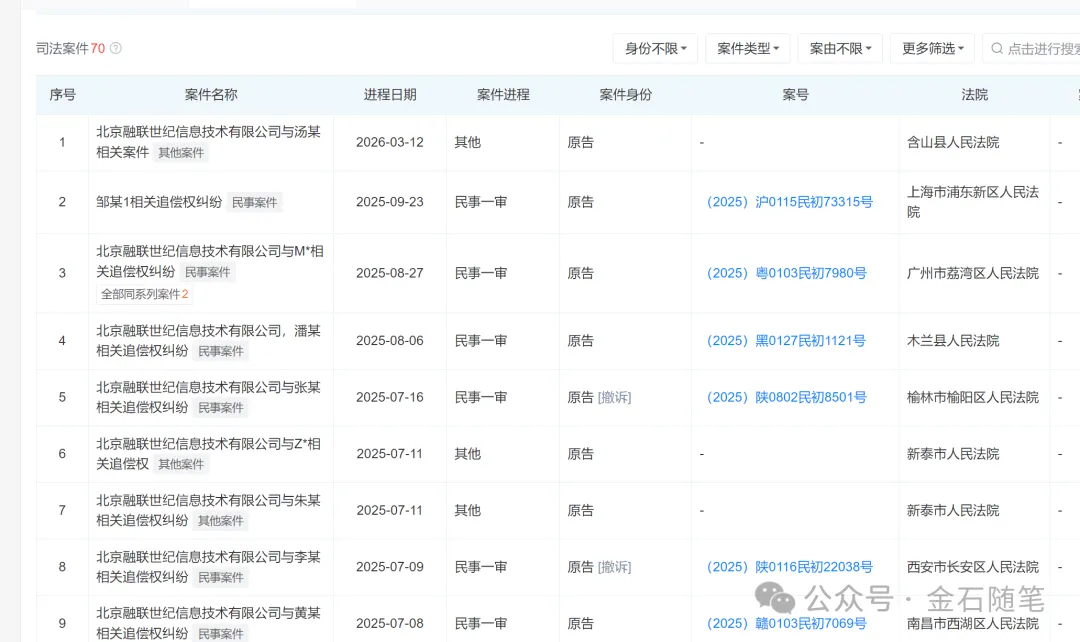Open case number (2025)陕0802民初8501号

(787, 397)
